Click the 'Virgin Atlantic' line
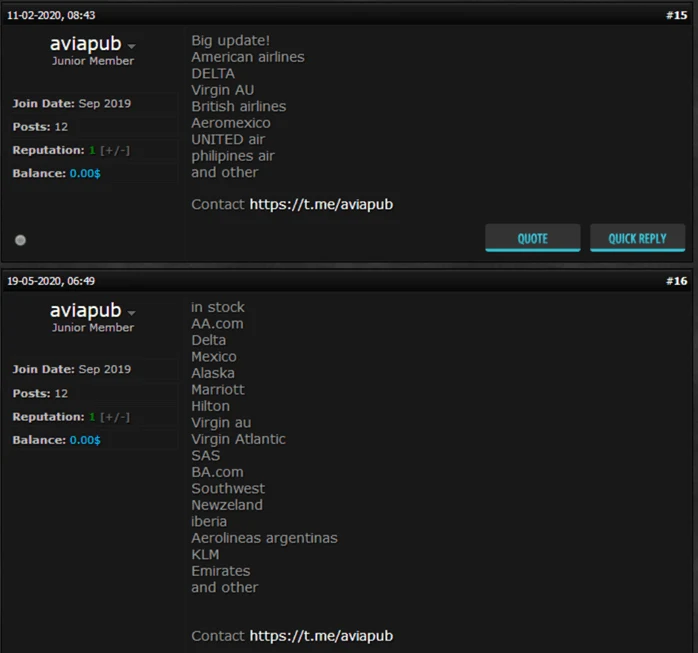698x653 pixels. click(x=239, y=439)
